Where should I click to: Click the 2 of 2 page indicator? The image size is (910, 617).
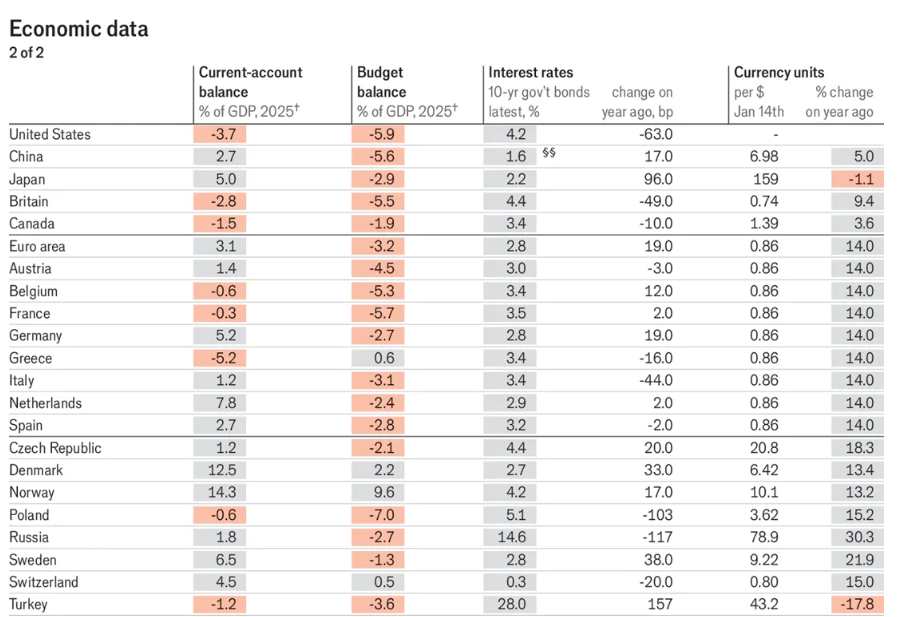26,53
